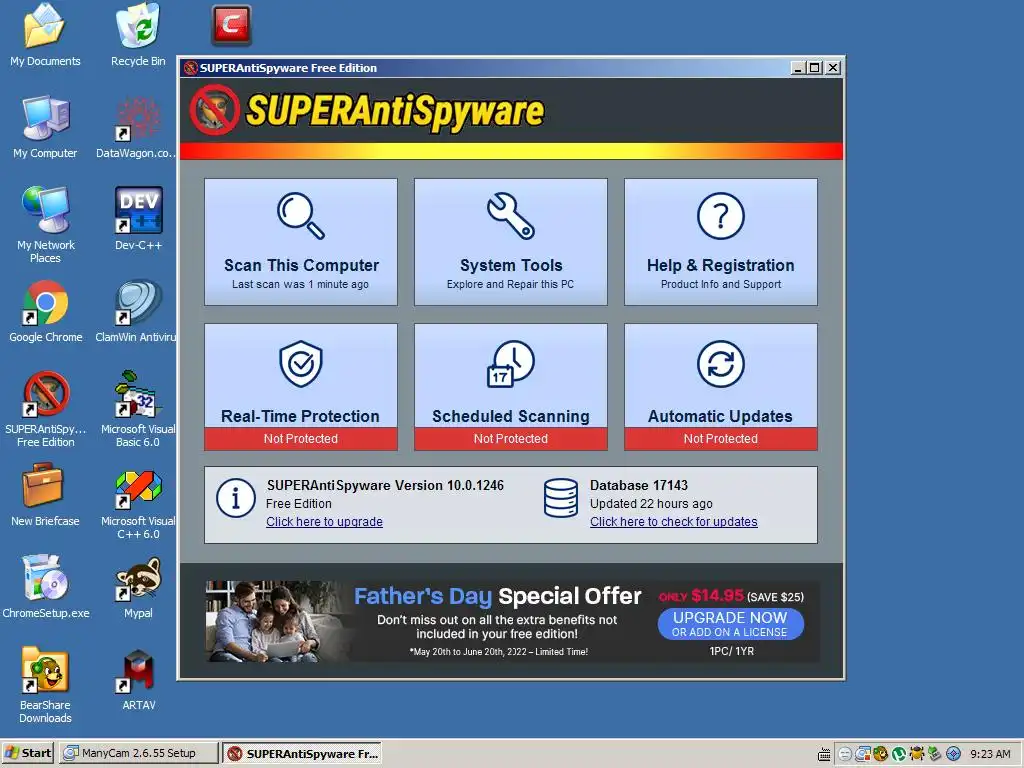The image size is (1024, 768).
Task: Click the question mark Help & Registration icon
Action: [720, 216]
